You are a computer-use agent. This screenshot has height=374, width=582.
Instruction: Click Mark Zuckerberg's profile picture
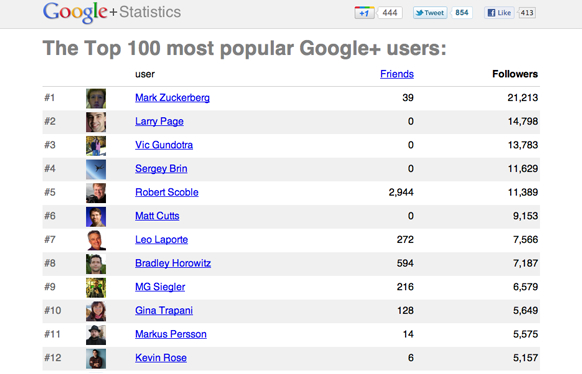96,98
